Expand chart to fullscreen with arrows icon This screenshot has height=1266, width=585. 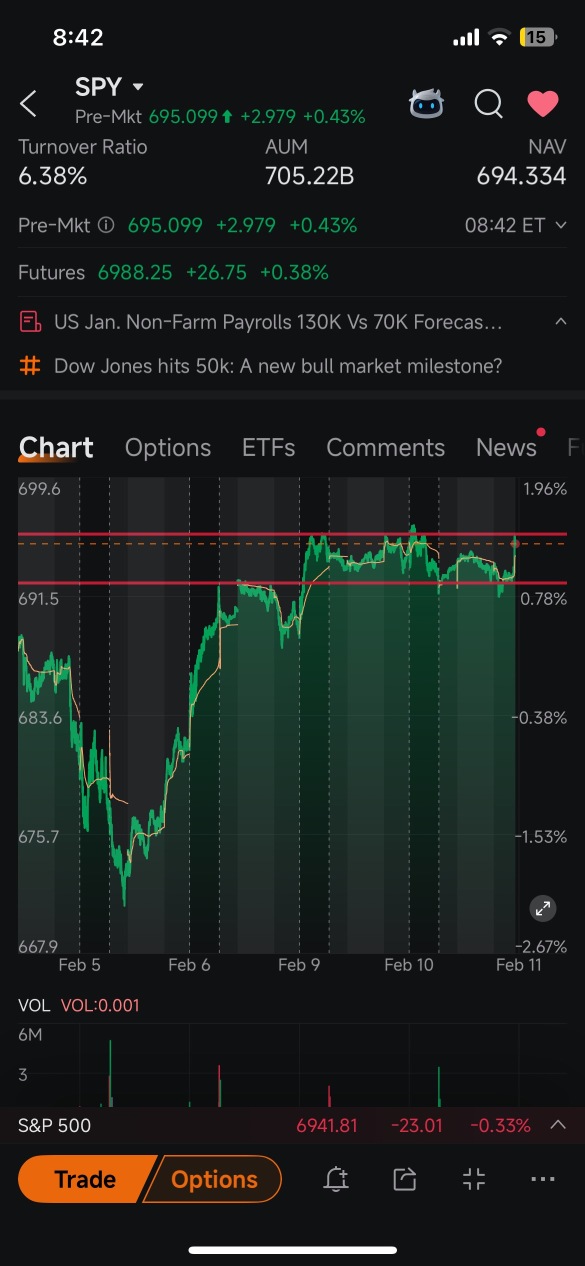pos(543,908)
